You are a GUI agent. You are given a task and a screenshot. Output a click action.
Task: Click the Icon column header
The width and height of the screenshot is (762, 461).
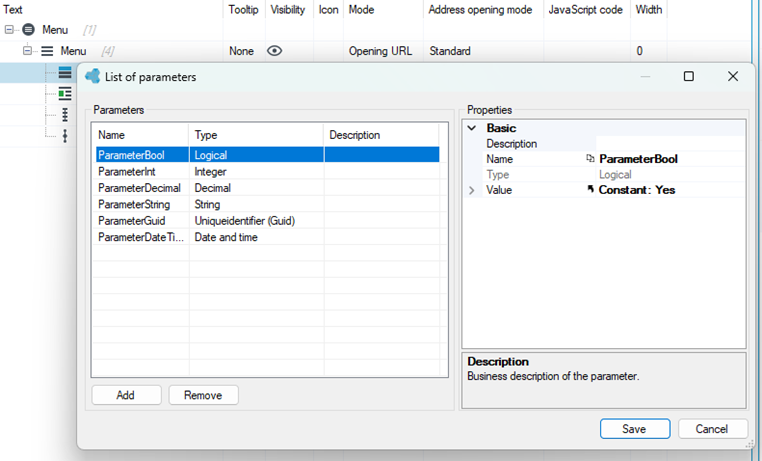point(329,10)
